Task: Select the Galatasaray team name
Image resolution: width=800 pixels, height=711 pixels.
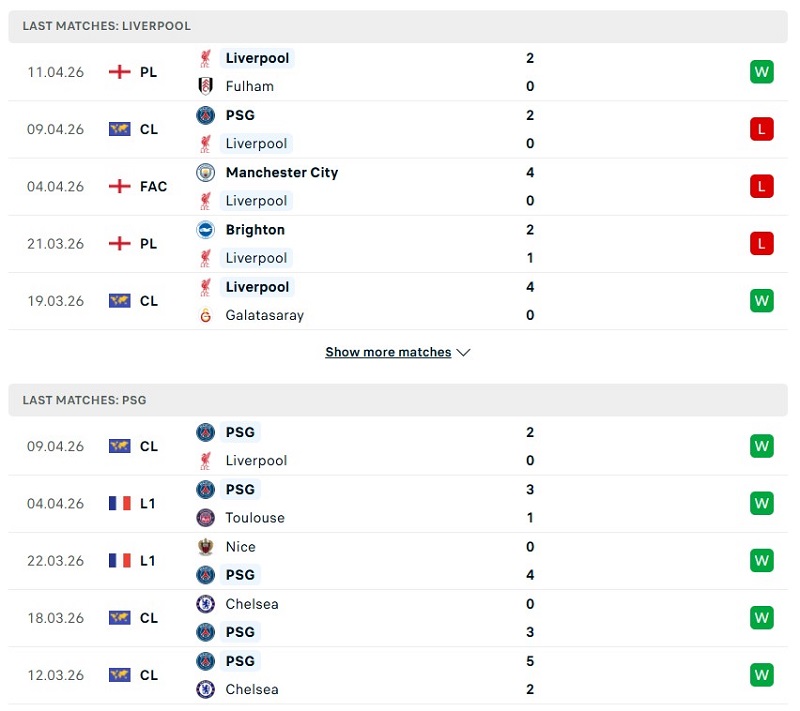Action: tap(264, 315)
